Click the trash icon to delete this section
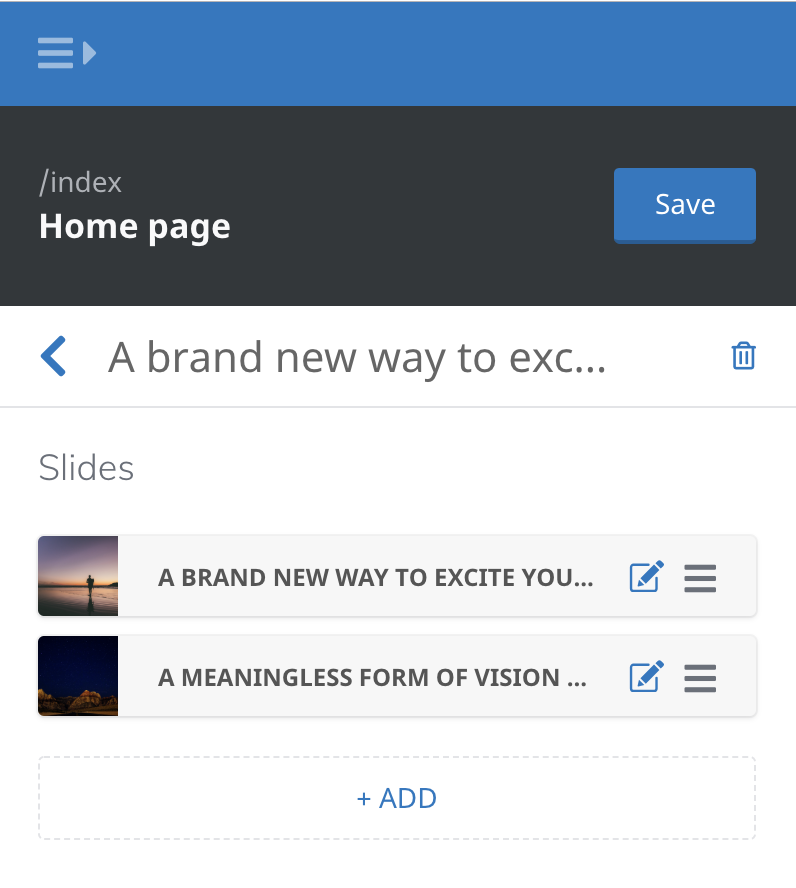The height and width of the screenshot is (888, 796). tap(743, 356)
